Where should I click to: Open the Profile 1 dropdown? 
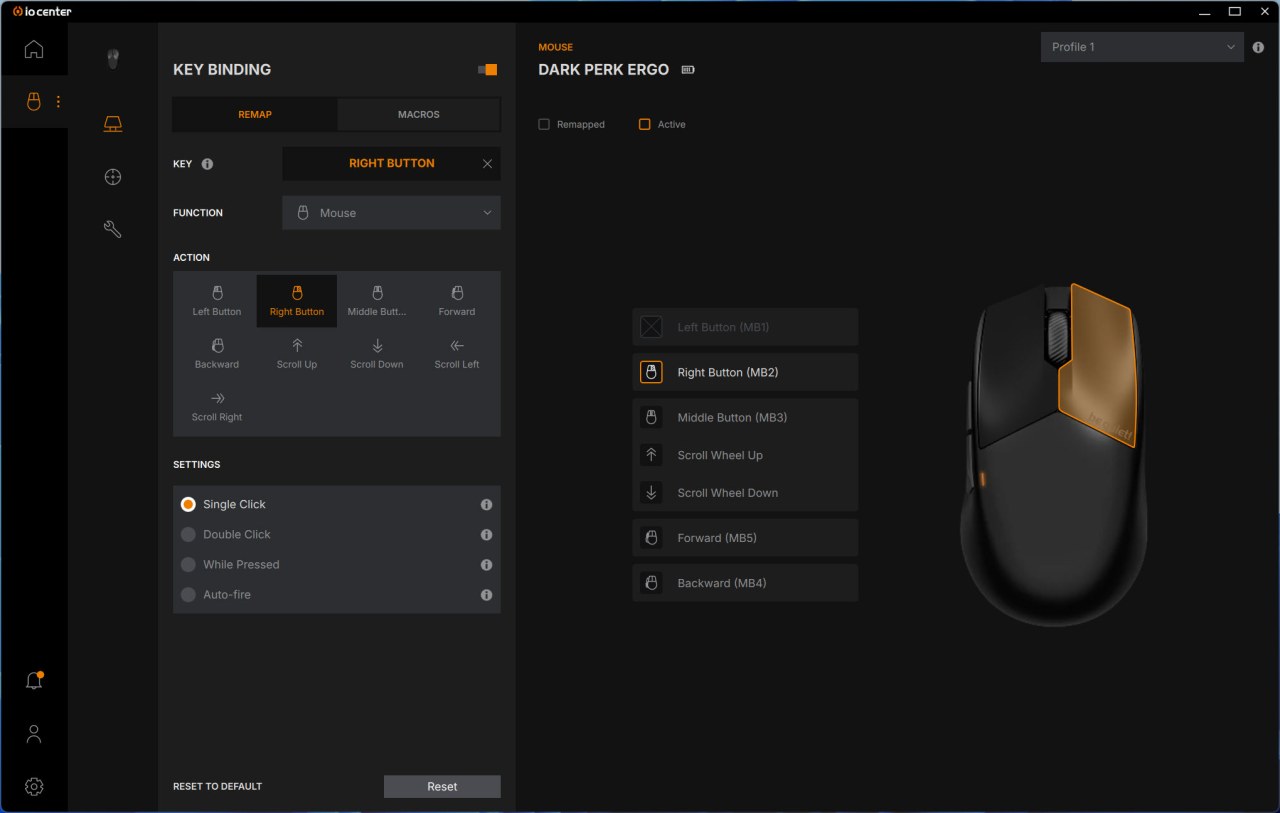1142,47
